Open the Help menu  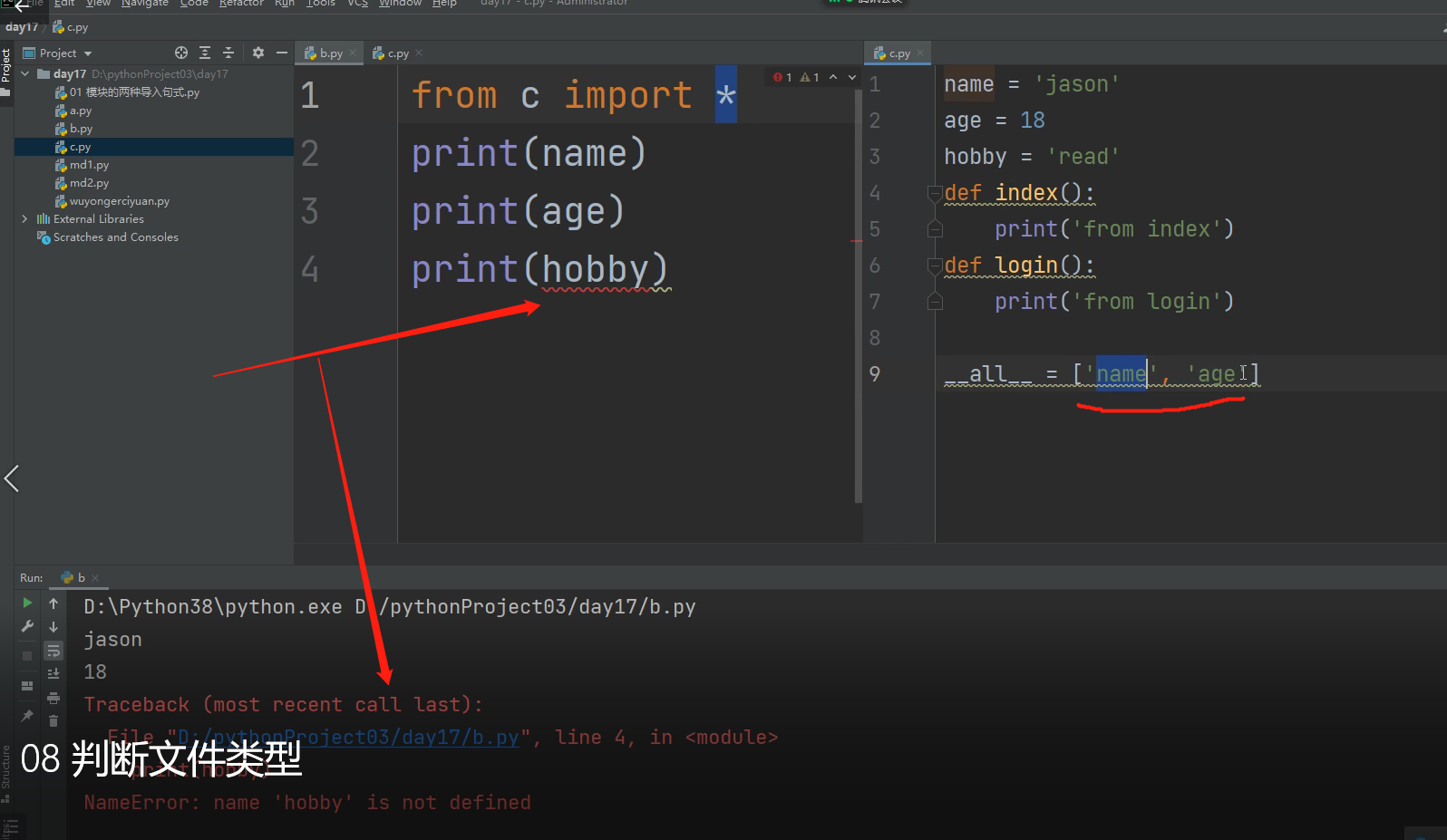tap(444, 4)
